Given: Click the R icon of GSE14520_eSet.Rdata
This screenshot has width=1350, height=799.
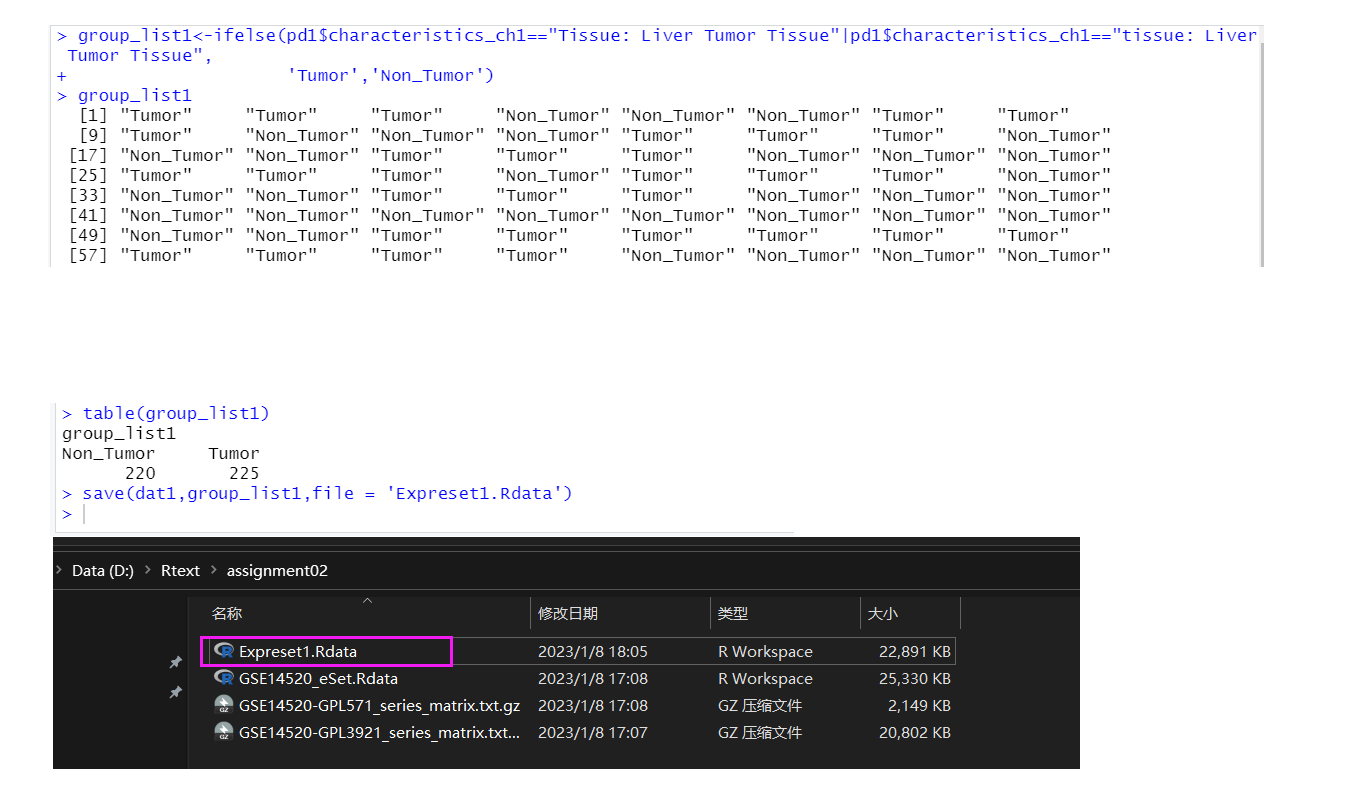Looking at the screenshot, I should [224, 678].
